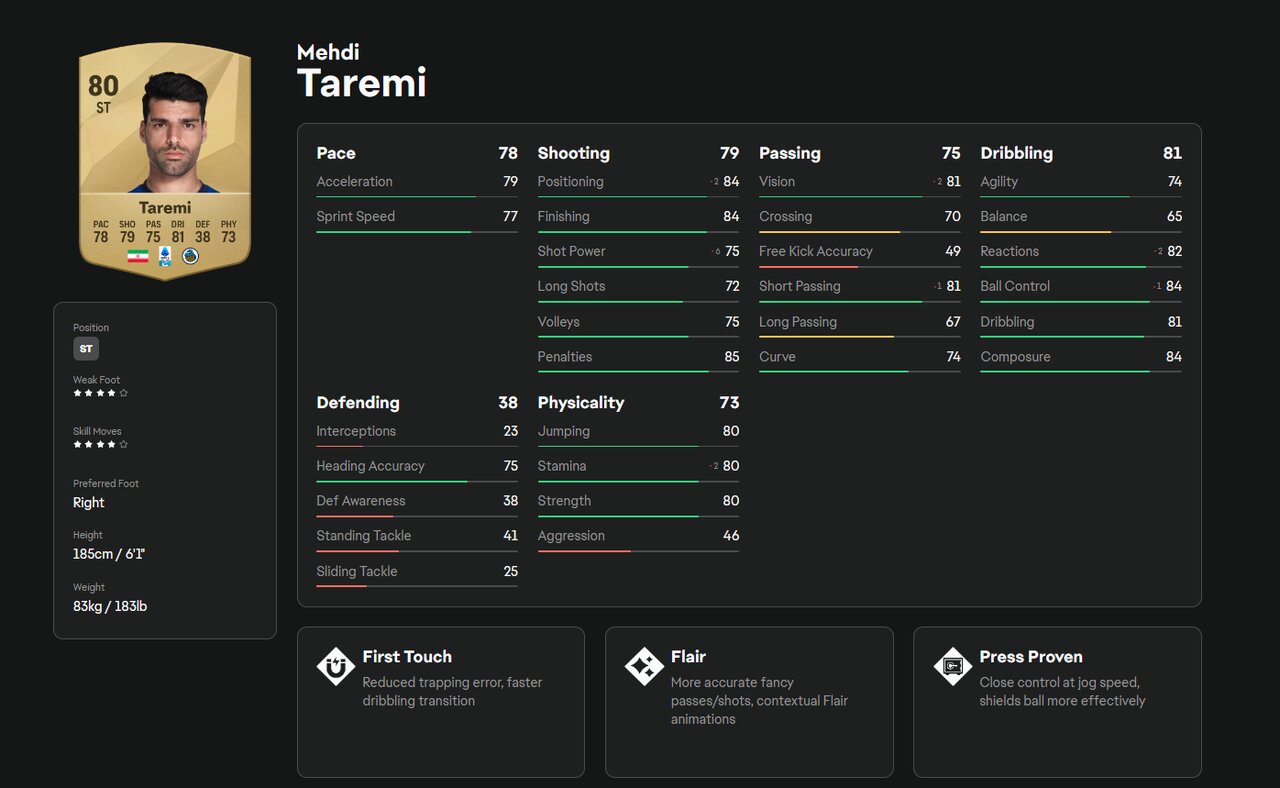Click the Iran flag on the player card
Image resolution: width=1280 pixels, height=788 pixels.
(138, 256)
